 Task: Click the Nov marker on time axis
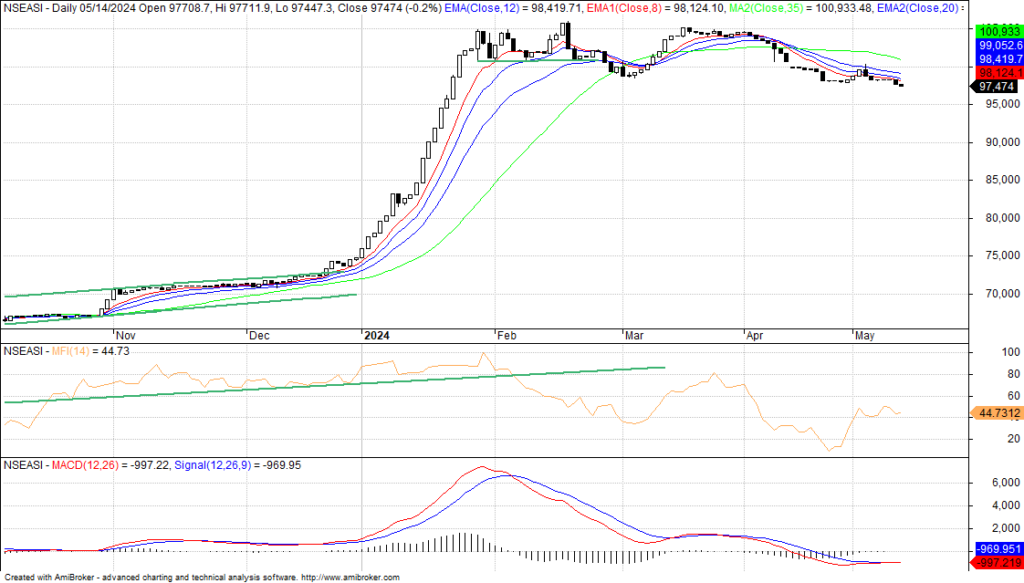(x=127, y=336)
